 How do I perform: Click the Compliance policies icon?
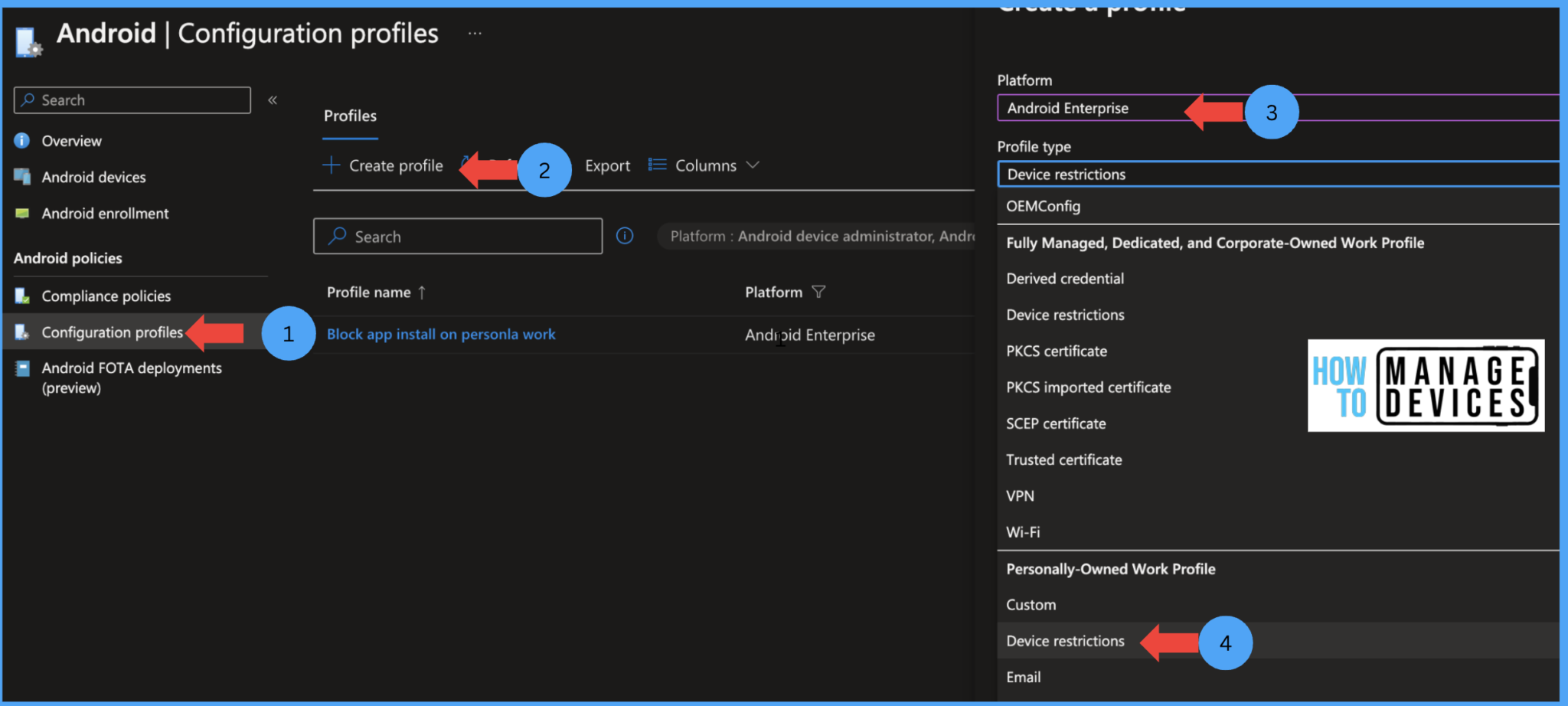(22, 296)
